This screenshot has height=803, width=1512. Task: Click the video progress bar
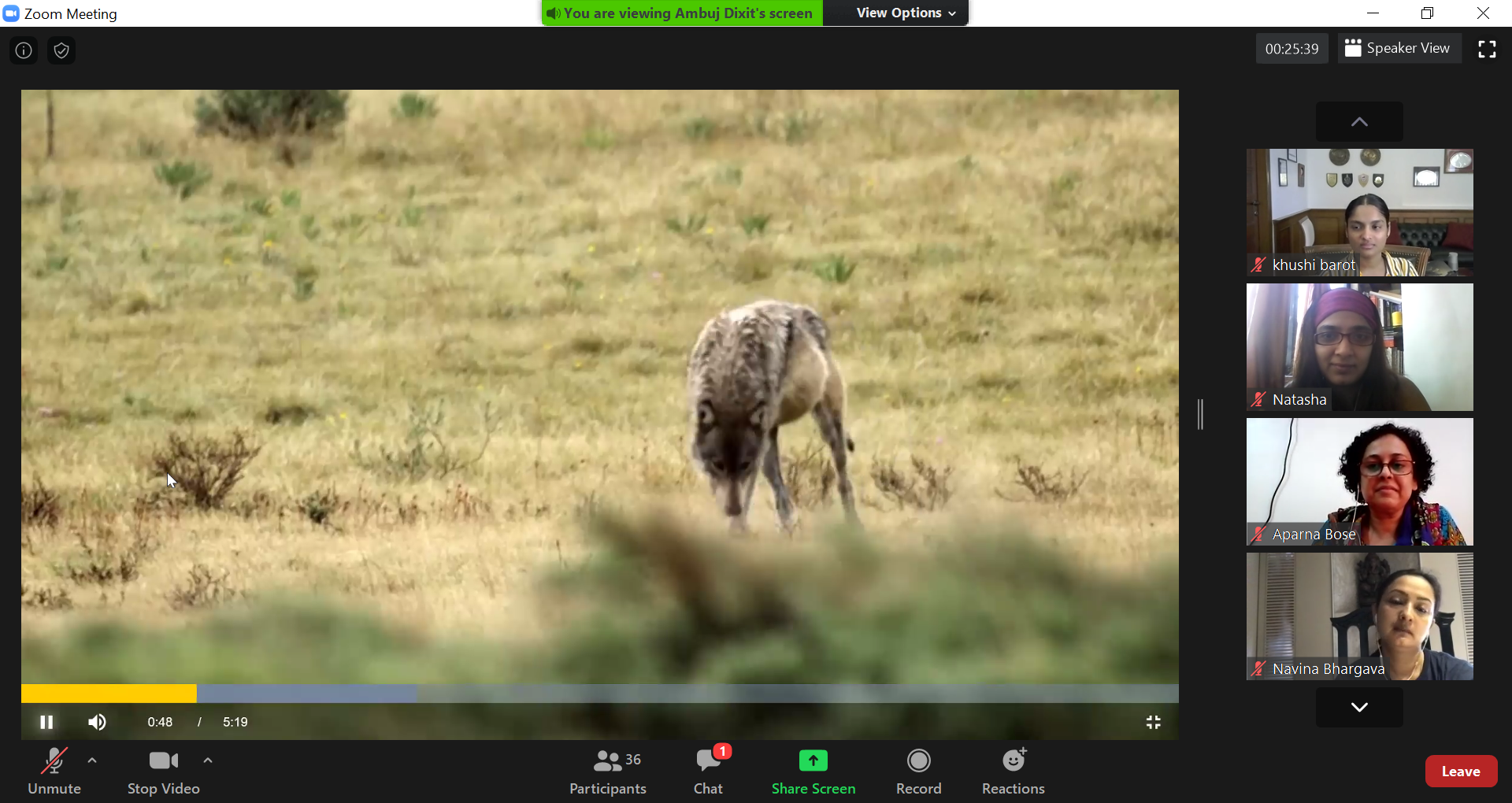click(x=598, y=694)
